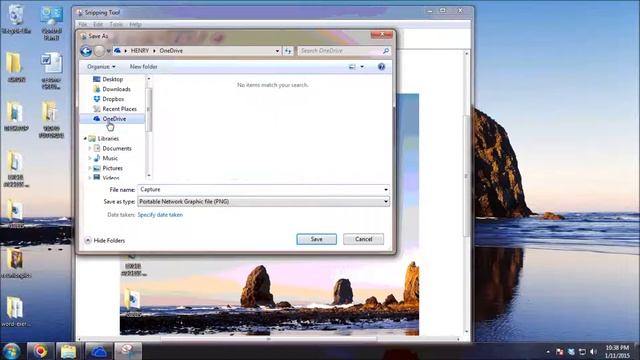Click Hide Folders toggle
Viewport: 640px width, 360px height.
[x=105, y=240]
